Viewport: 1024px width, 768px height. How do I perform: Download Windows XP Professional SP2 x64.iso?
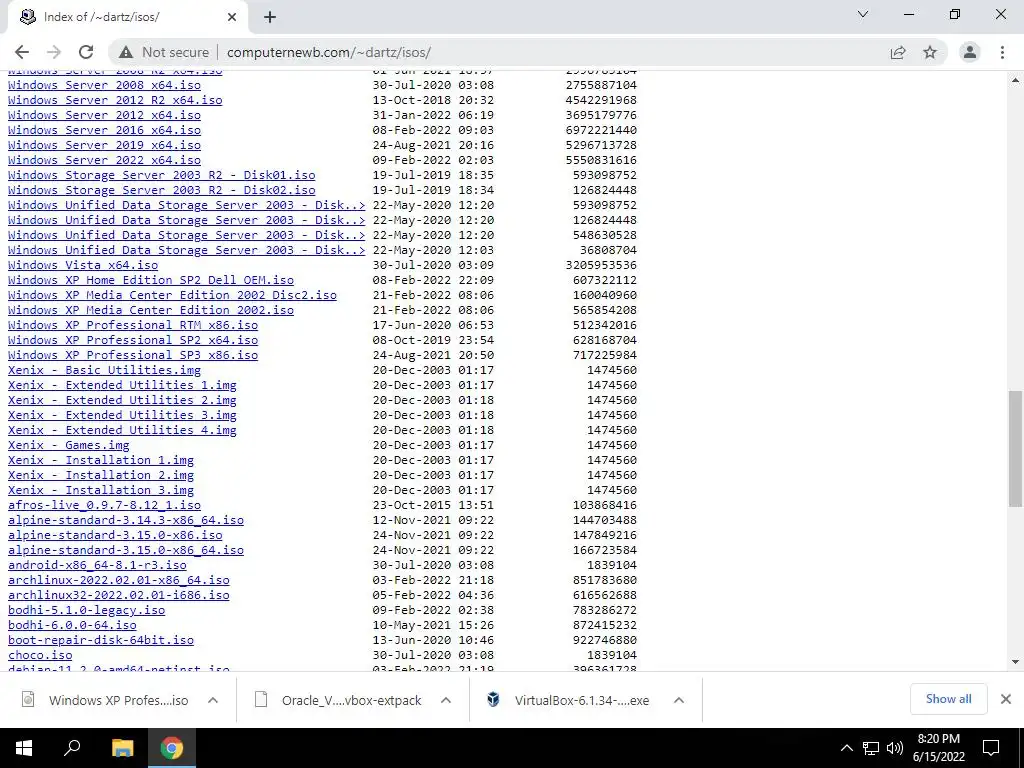133,340
